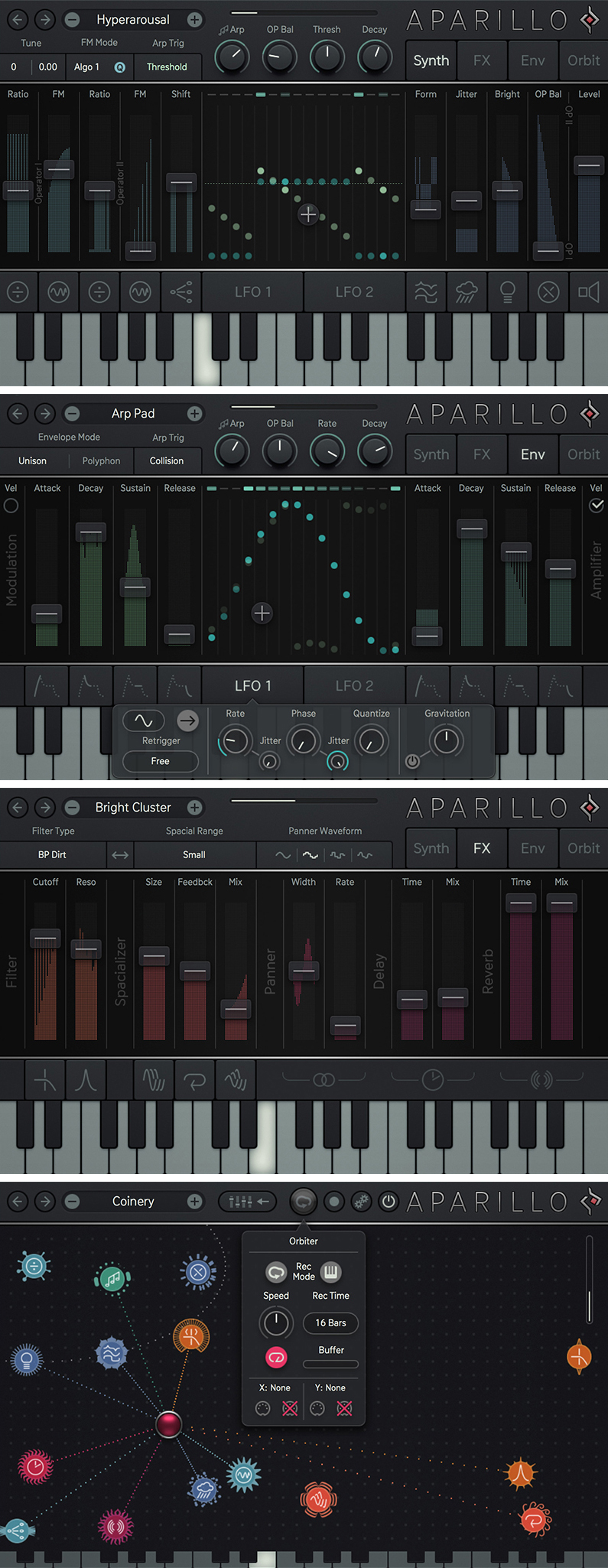Select the second Panner Waveform in Bright Cluster
The image size is (608, 1568).
[x=311, y=854]
